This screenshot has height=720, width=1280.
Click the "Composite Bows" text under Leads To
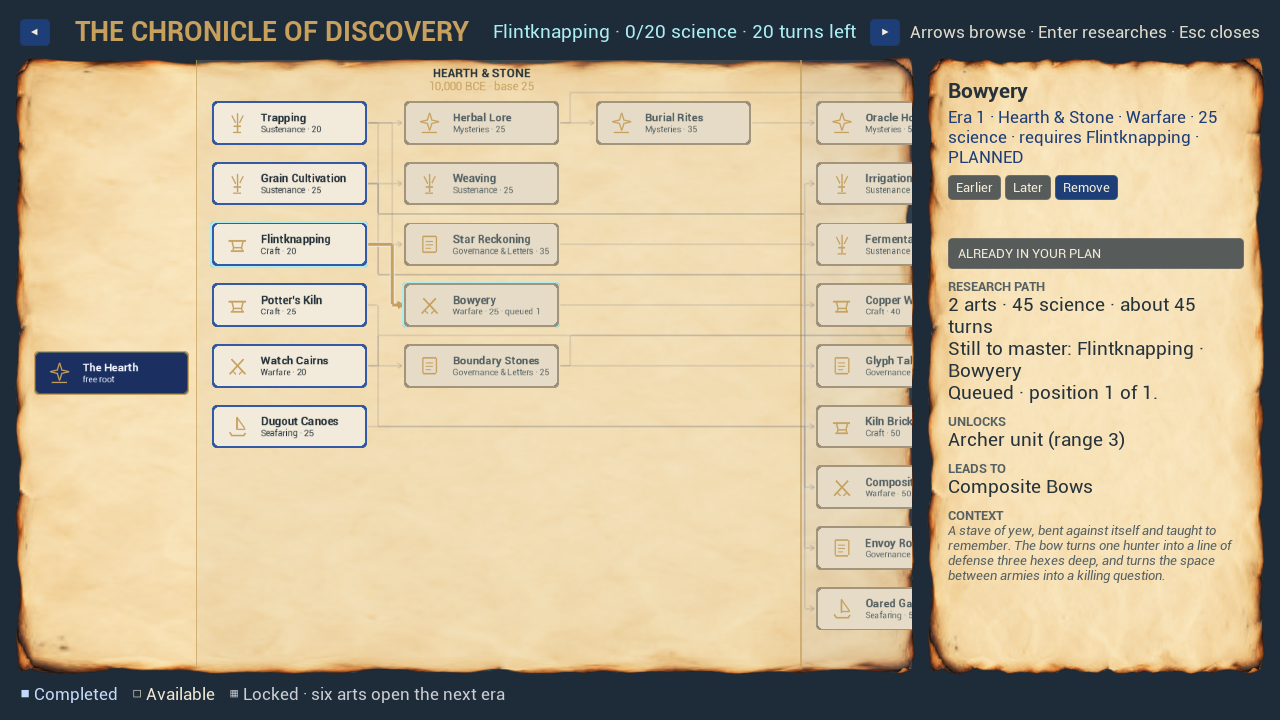tap(1020, 487)
